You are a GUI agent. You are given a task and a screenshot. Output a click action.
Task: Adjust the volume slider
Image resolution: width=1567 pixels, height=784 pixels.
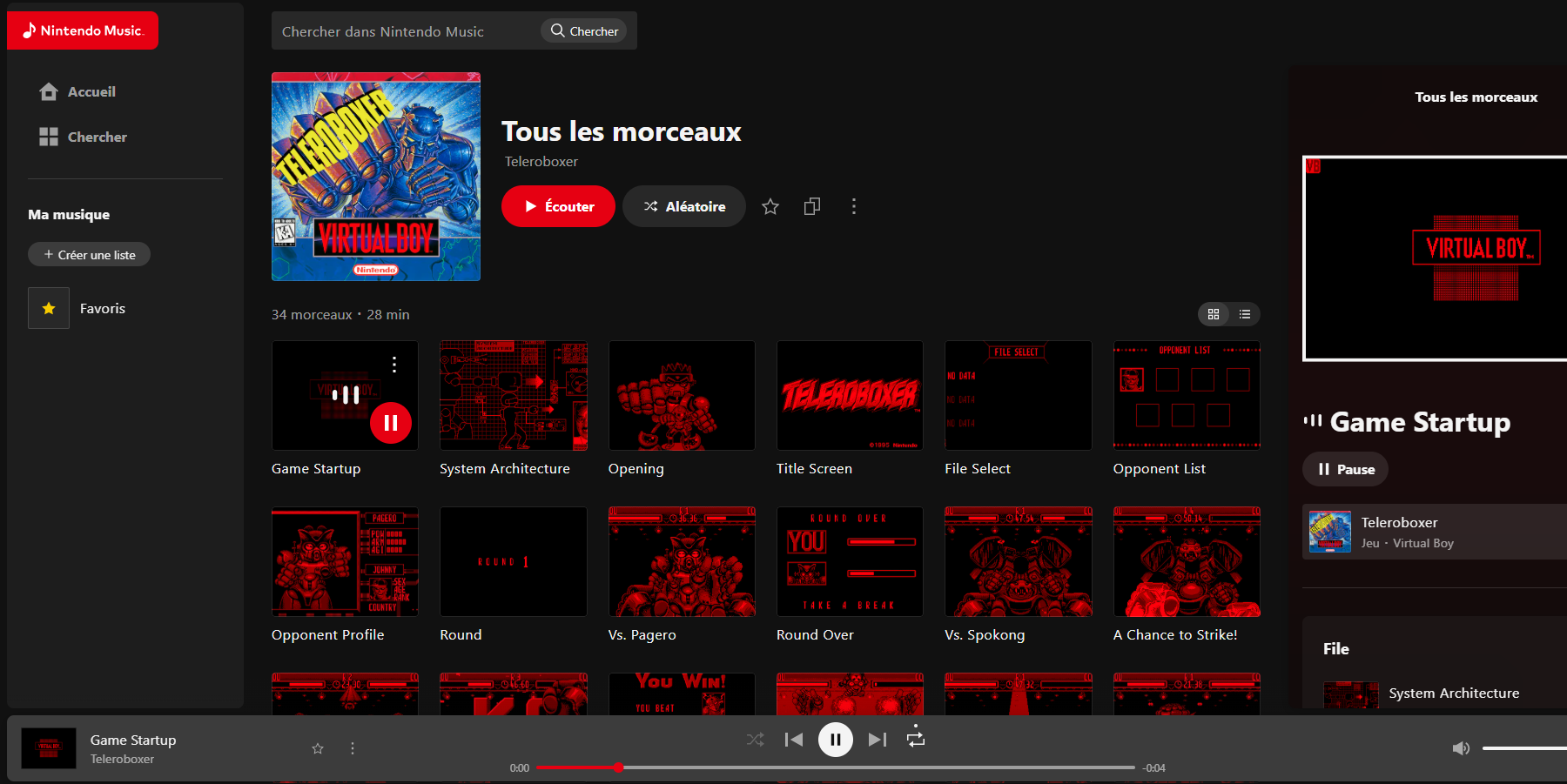pos(1524,748)
